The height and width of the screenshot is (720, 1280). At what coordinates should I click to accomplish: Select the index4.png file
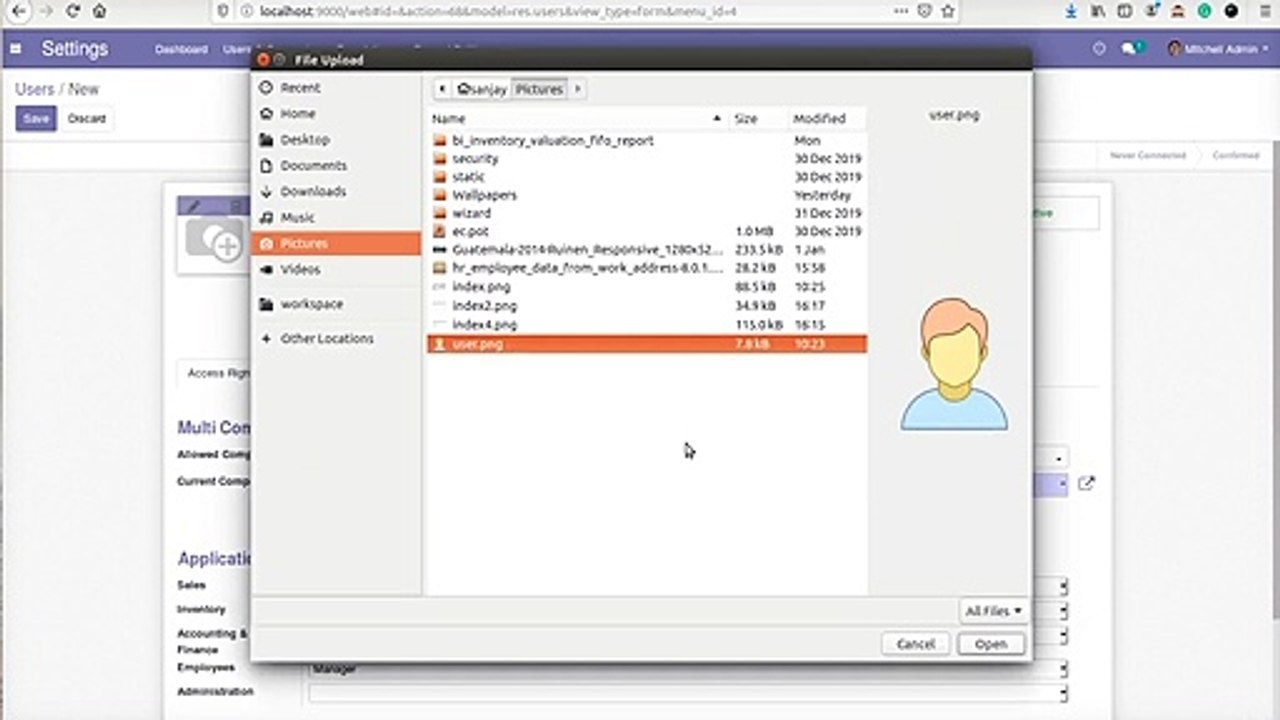647,325
